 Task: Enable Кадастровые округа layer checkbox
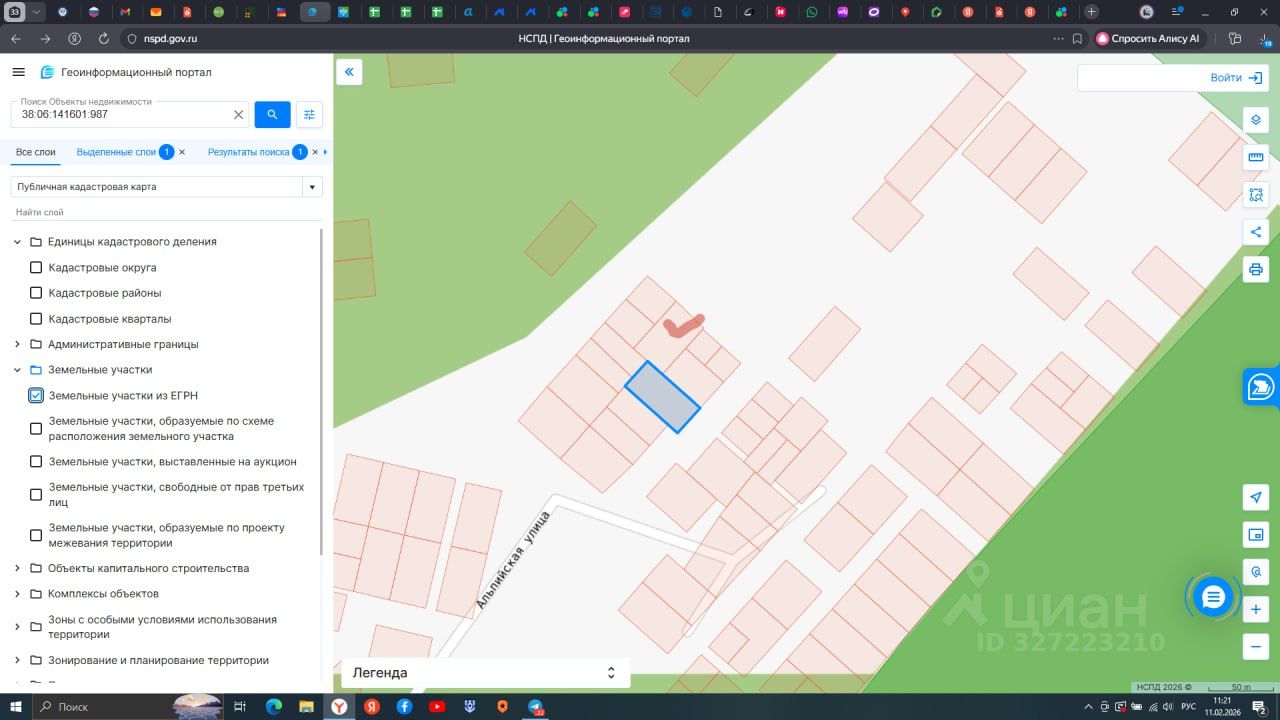[36, 268]
